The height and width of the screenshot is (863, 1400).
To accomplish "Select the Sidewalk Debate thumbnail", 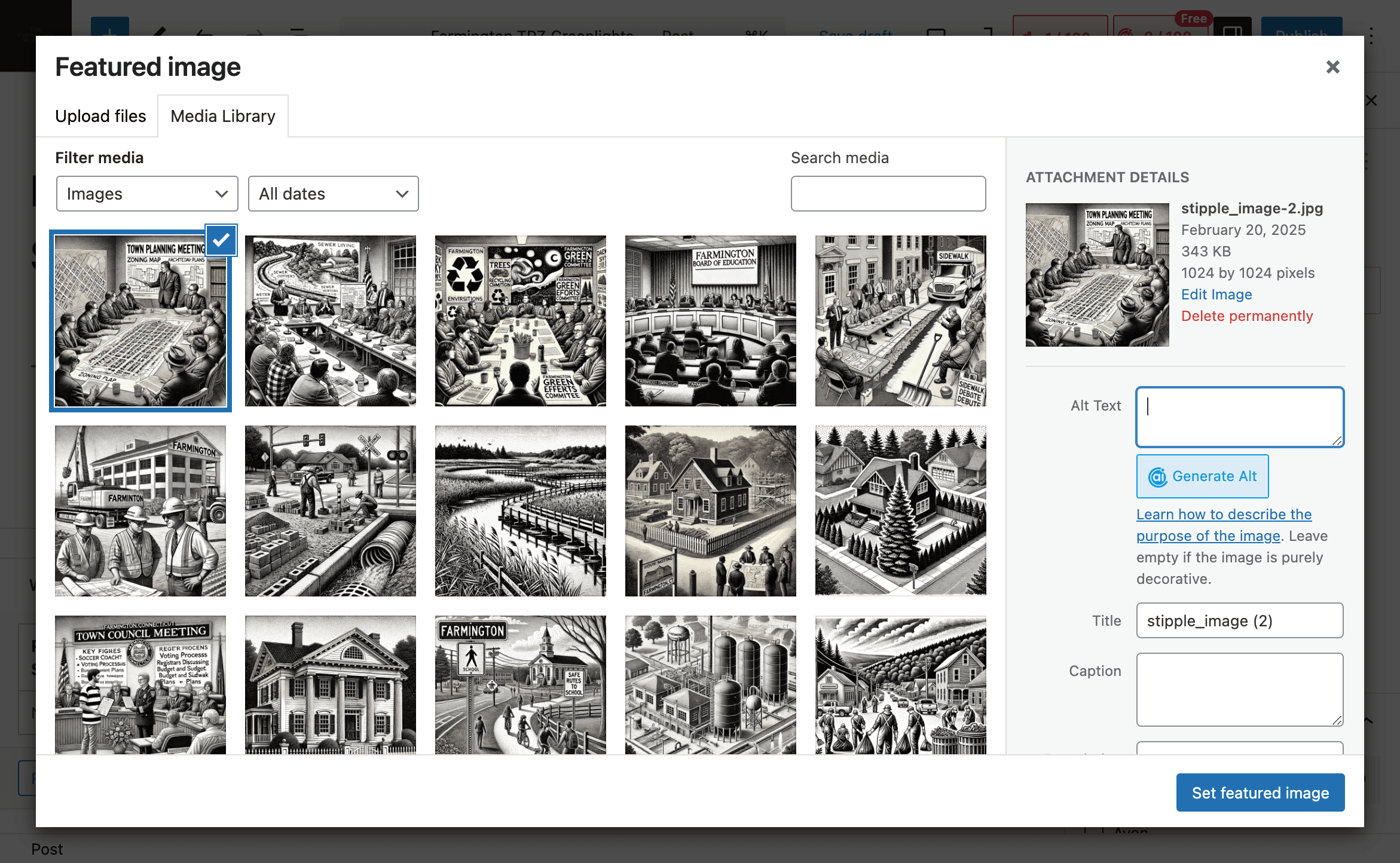I will click(x=901, y=321).
